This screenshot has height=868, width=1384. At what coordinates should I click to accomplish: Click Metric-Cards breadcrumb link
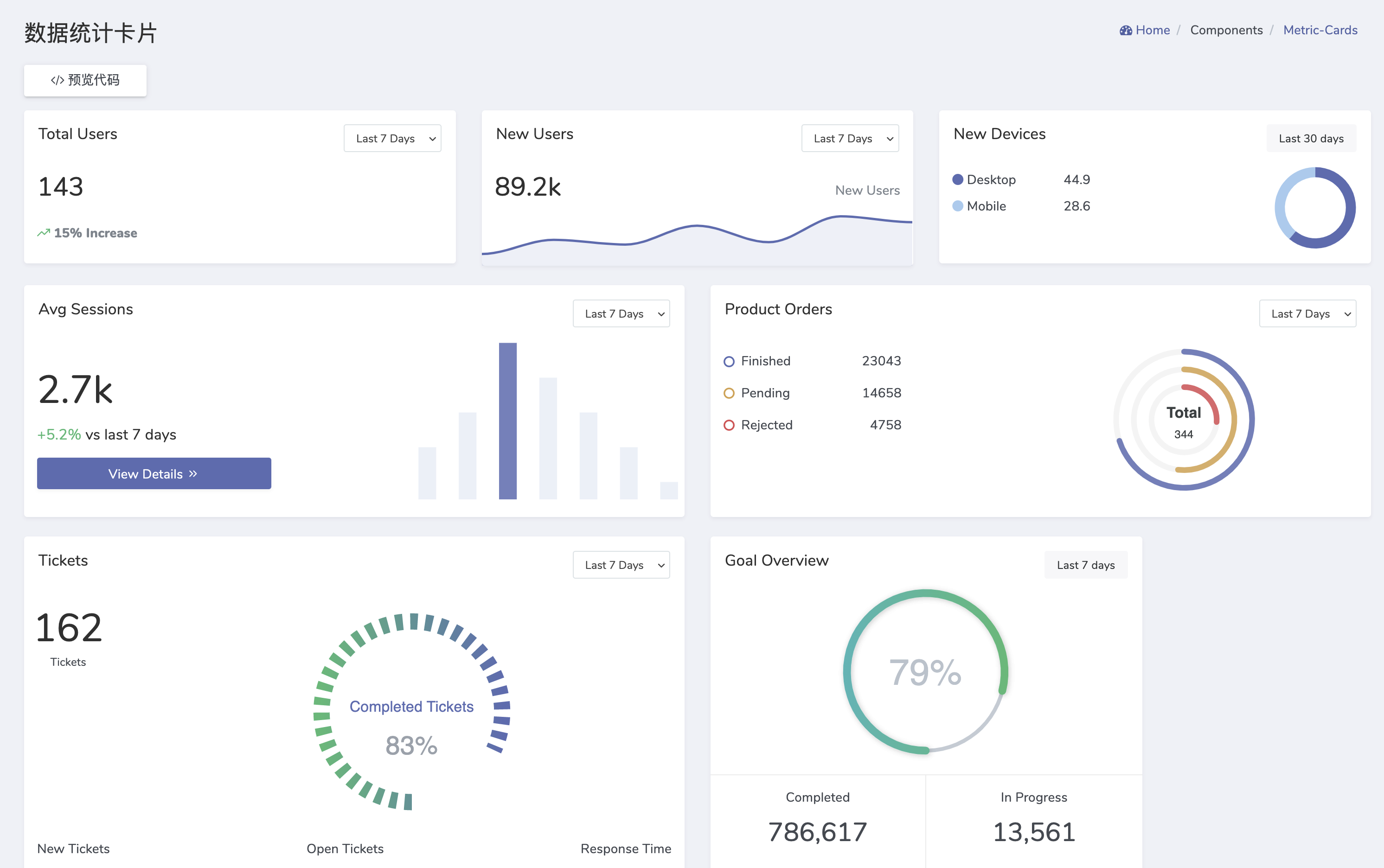(1320, 31)
